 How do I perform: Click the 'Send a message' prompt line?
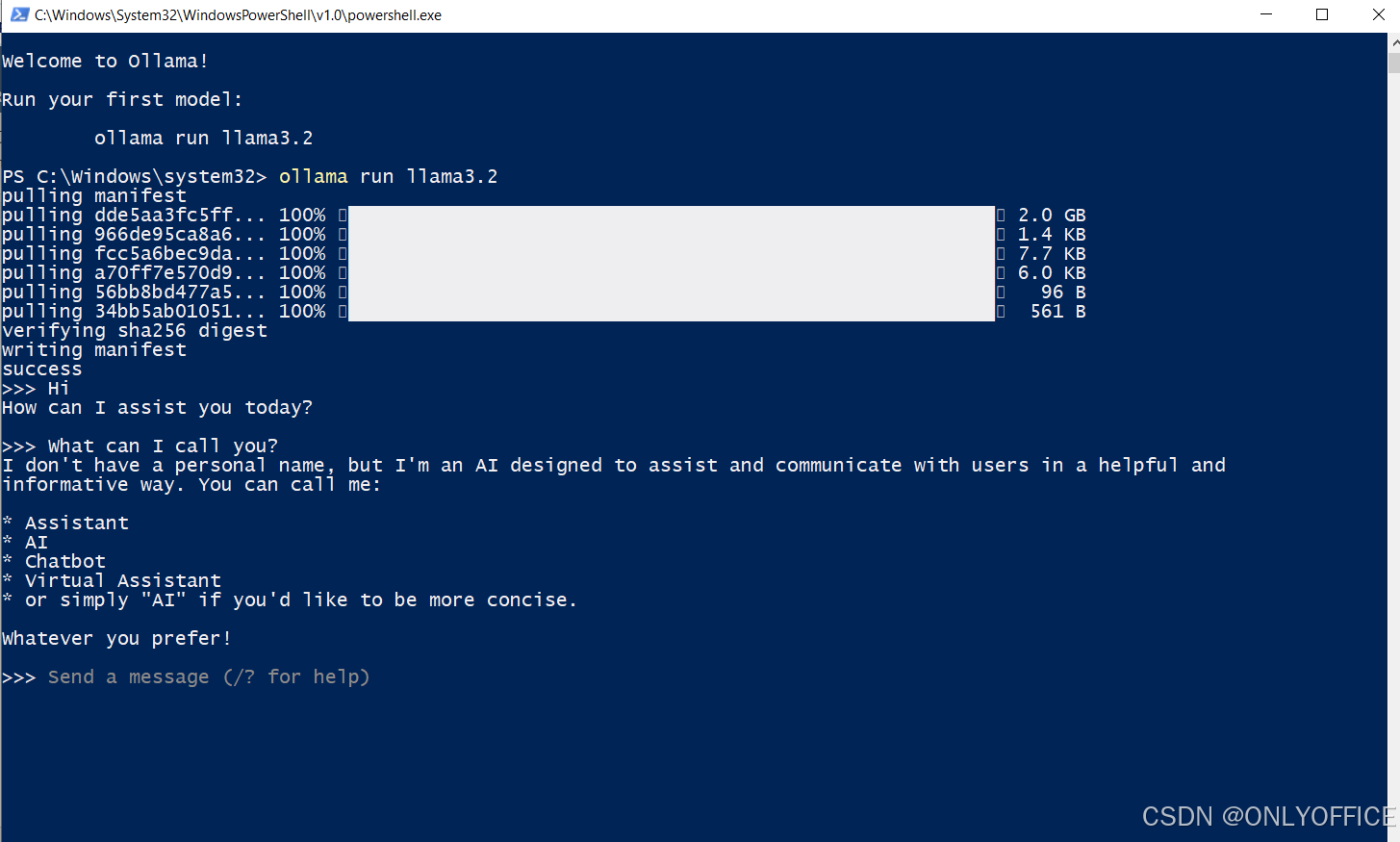186,676
